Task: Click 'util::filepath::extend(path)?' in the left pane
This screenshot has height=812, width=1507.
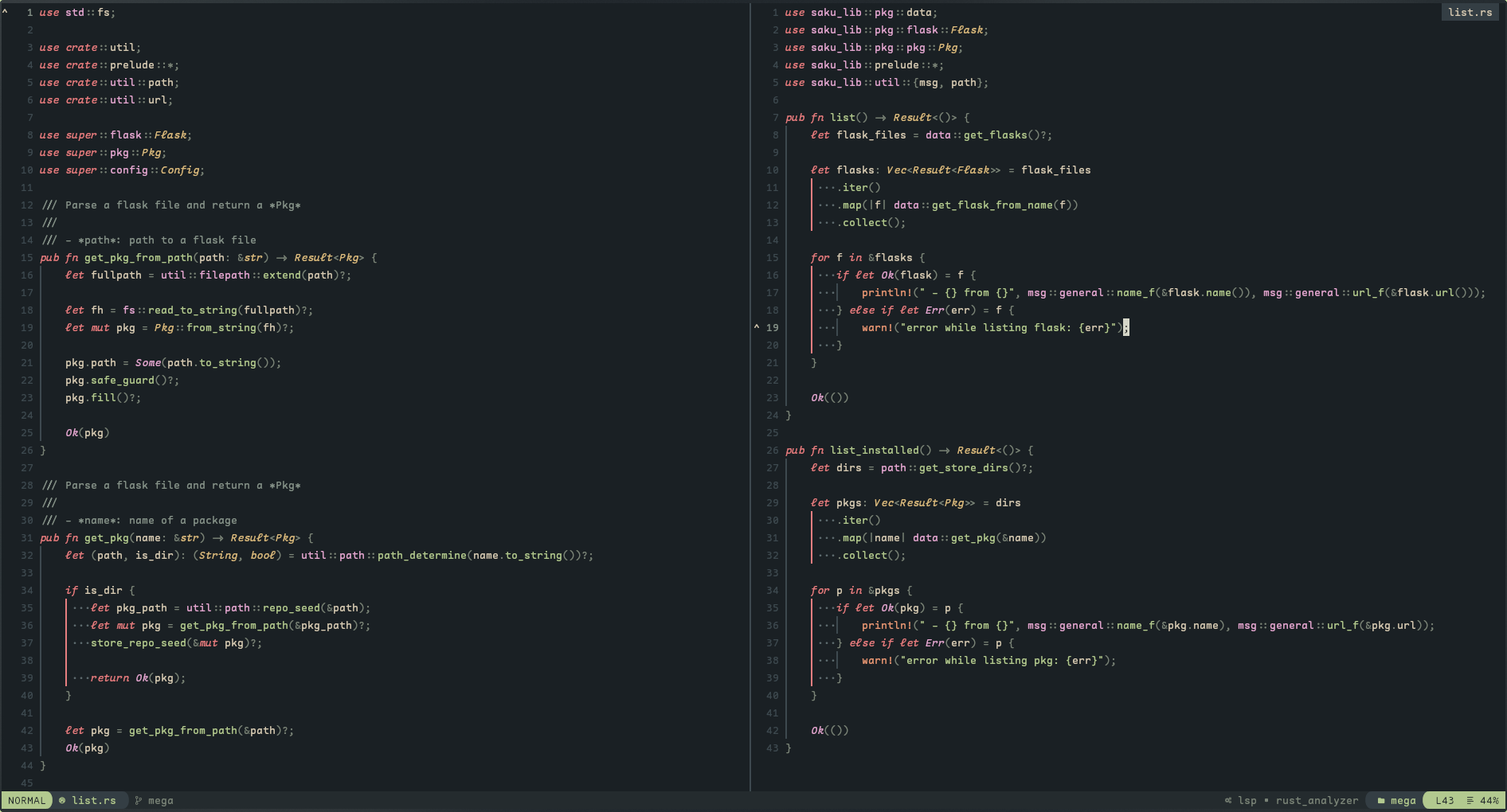Action: click(x=252, y=275)
